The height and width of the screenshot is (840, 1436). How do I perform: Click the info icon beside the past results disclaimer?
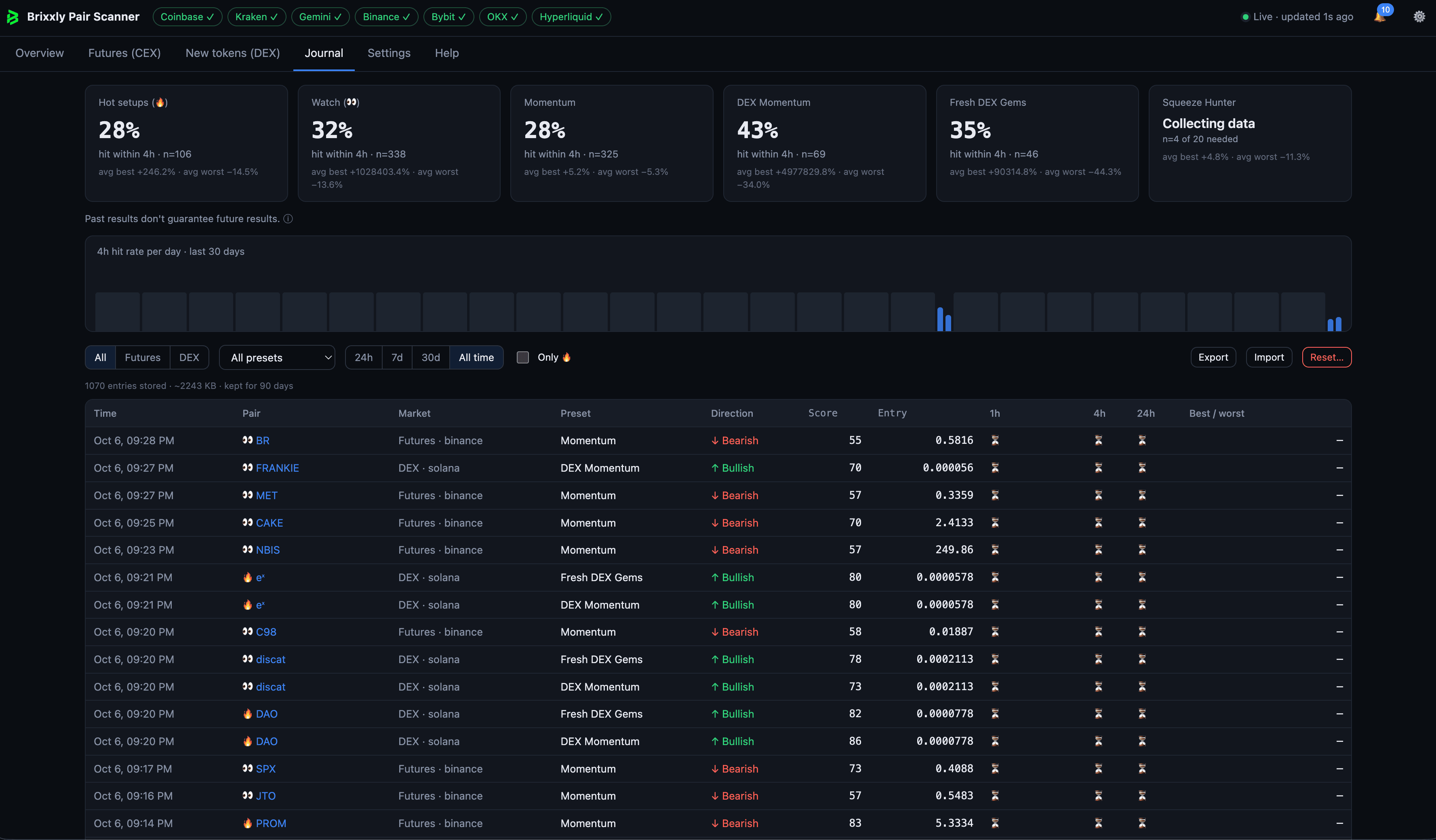[x=288, y=219]
